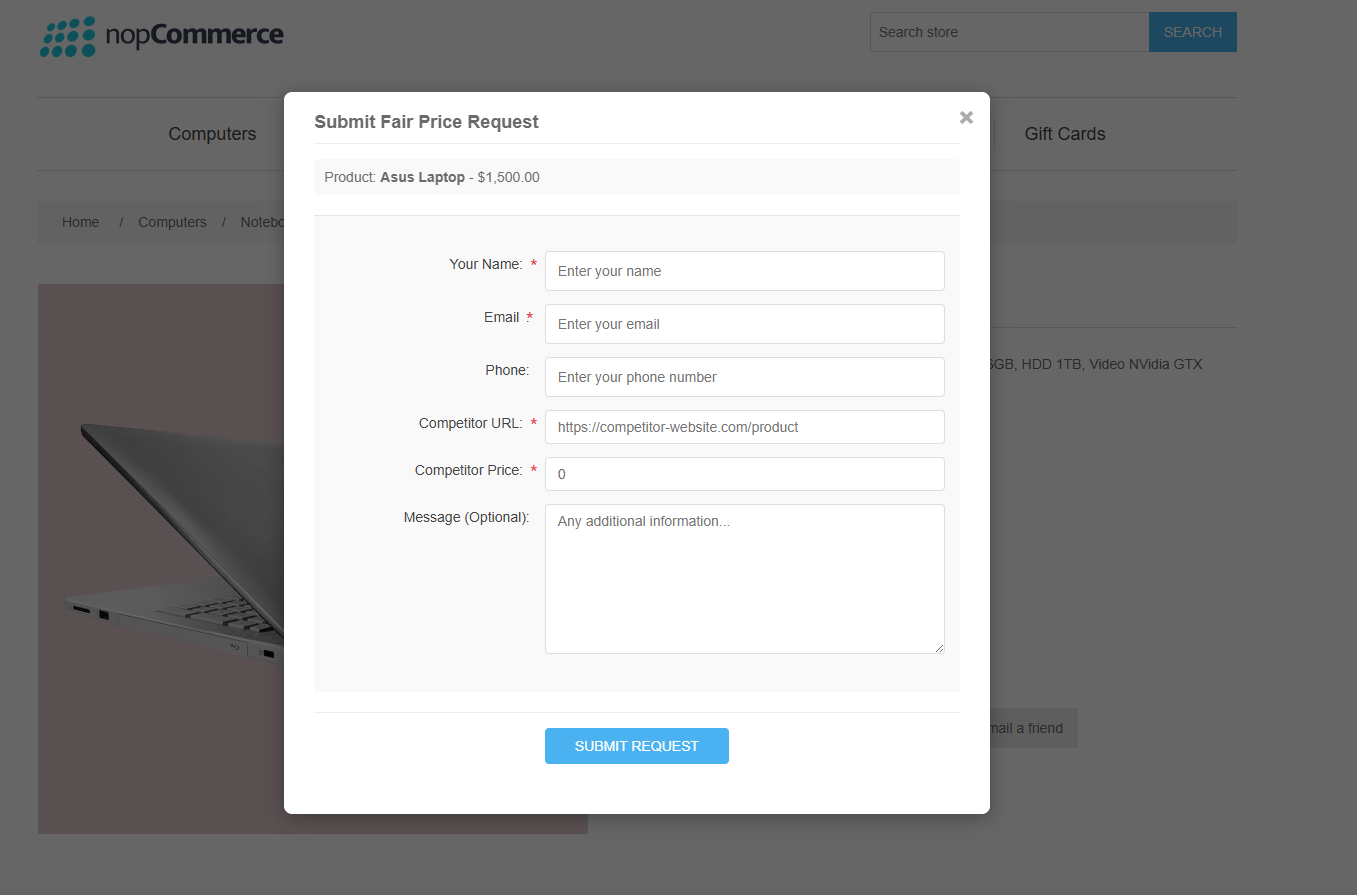The height and width of the screenshot is (895, 1357).
Task: Click the textarea resize handle in Message box
Action: (x=939, y=648)
